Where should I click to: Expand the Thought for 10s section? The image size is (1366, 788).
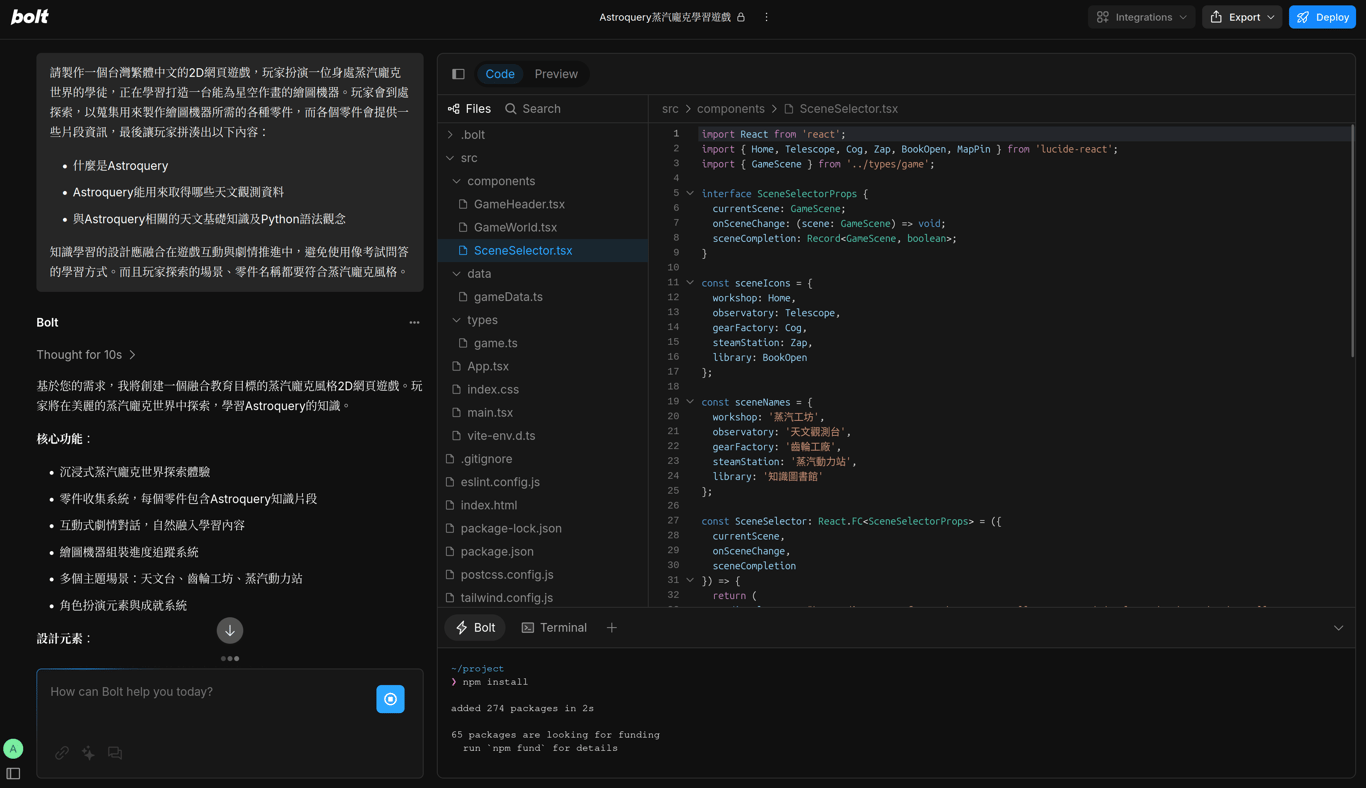click(x=86, y=355)
